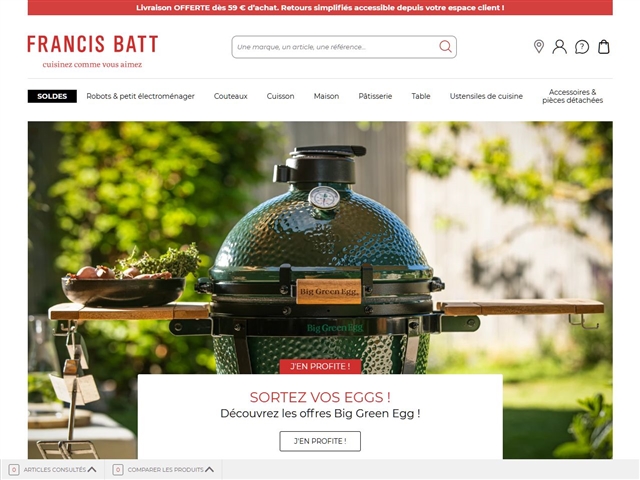Viewport: 640px width, 480px height.
Task: Expand the Articles consultés panel chevron
Action: click(92, 469)
